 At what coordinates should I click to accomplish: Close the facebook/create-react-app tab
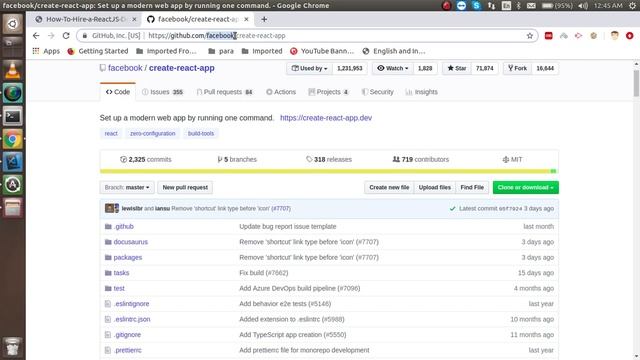point(246,19)
